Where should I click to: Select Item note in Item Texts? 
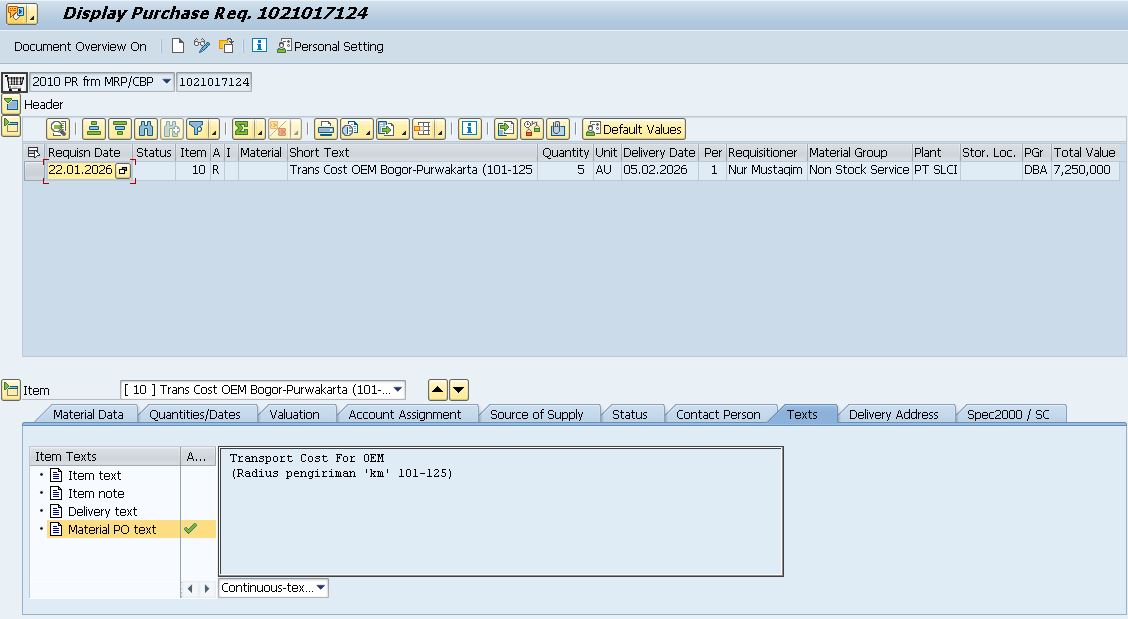coord(96,494)
